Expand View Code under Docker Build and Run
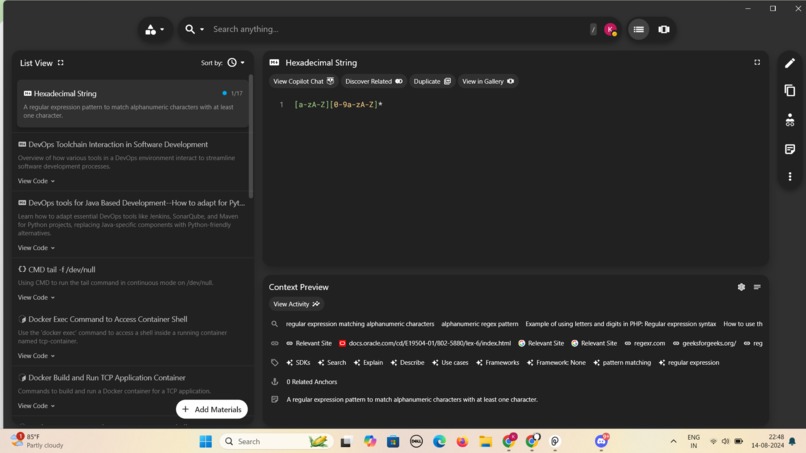Viewport: 806px width, 453px height. pyautogui.click(x=36, y=406)
